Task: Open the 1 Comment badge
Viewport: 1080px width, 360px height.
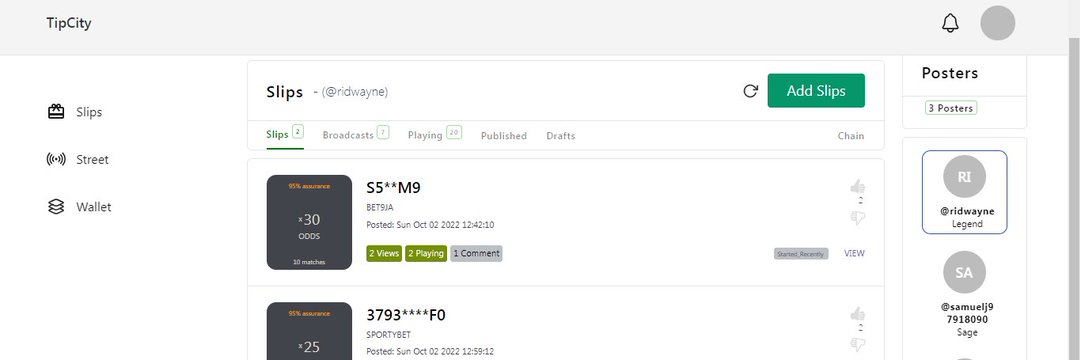Action: point(477,253)
